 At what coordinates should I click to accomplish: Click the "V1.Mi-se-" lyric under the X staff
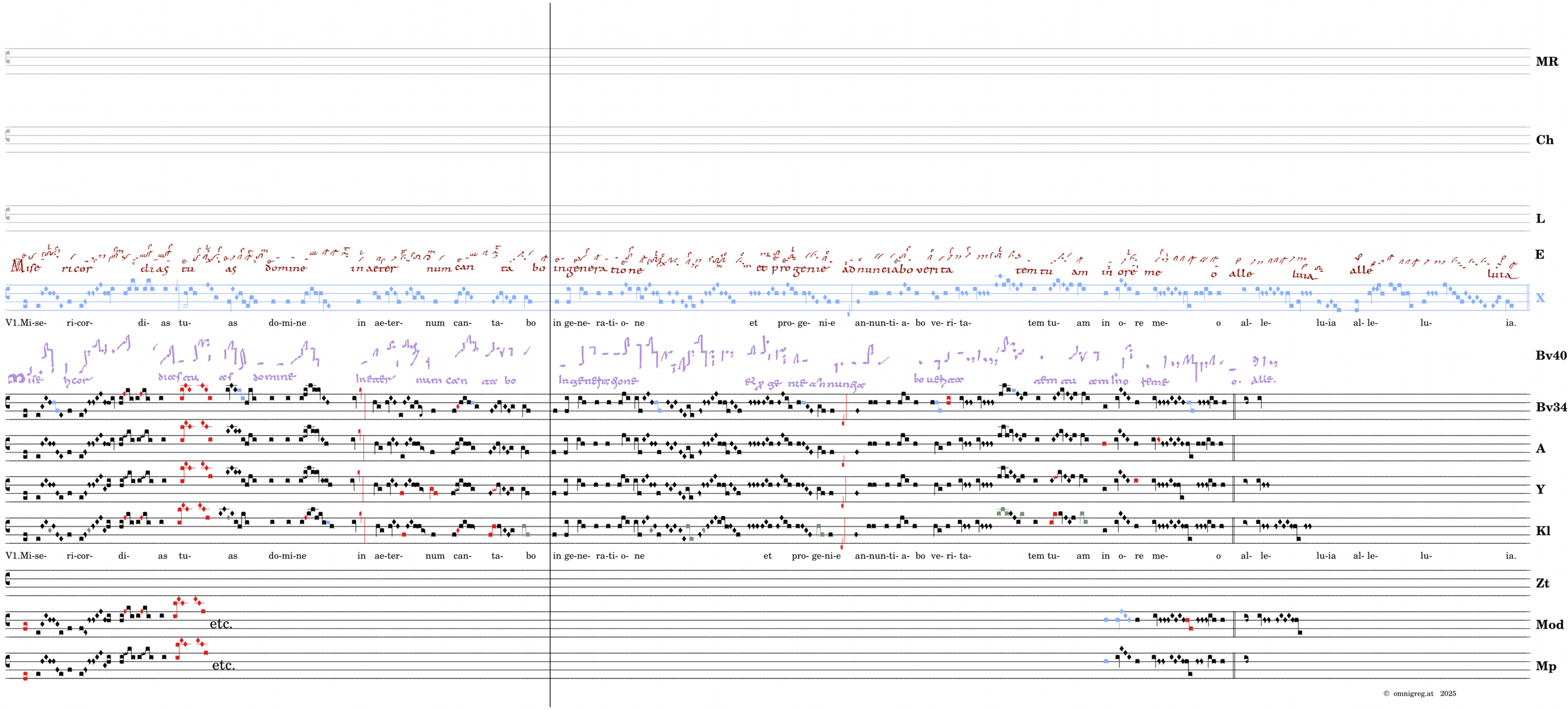coord(25,322)
